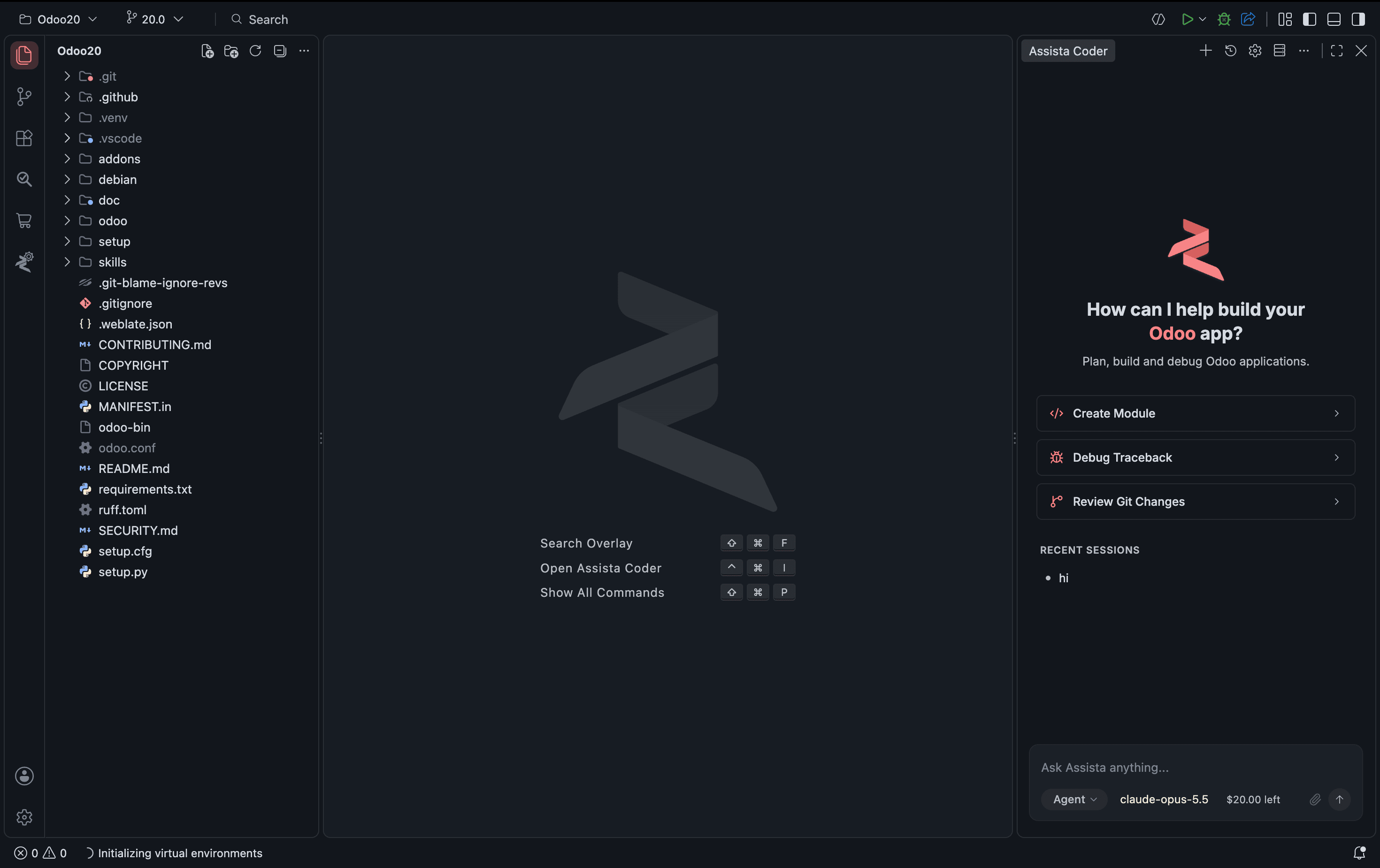Maximize the Assista Coder panel
The height and width of the screenshot is (868, 1380).
1337,51
